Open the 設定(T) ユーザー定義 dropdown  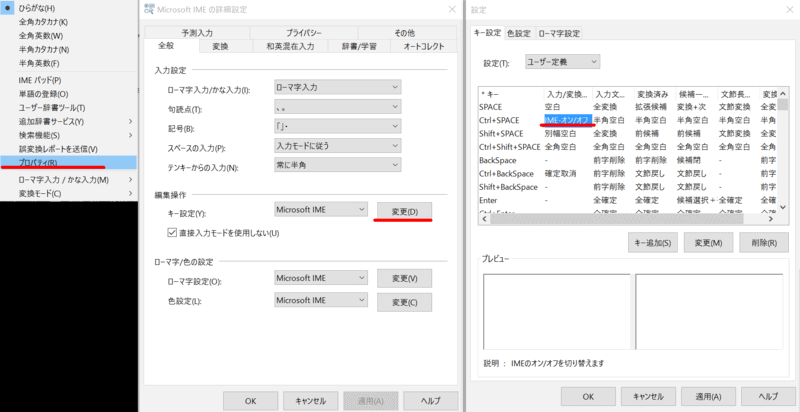pyautogui.click(x=563, y=62)
